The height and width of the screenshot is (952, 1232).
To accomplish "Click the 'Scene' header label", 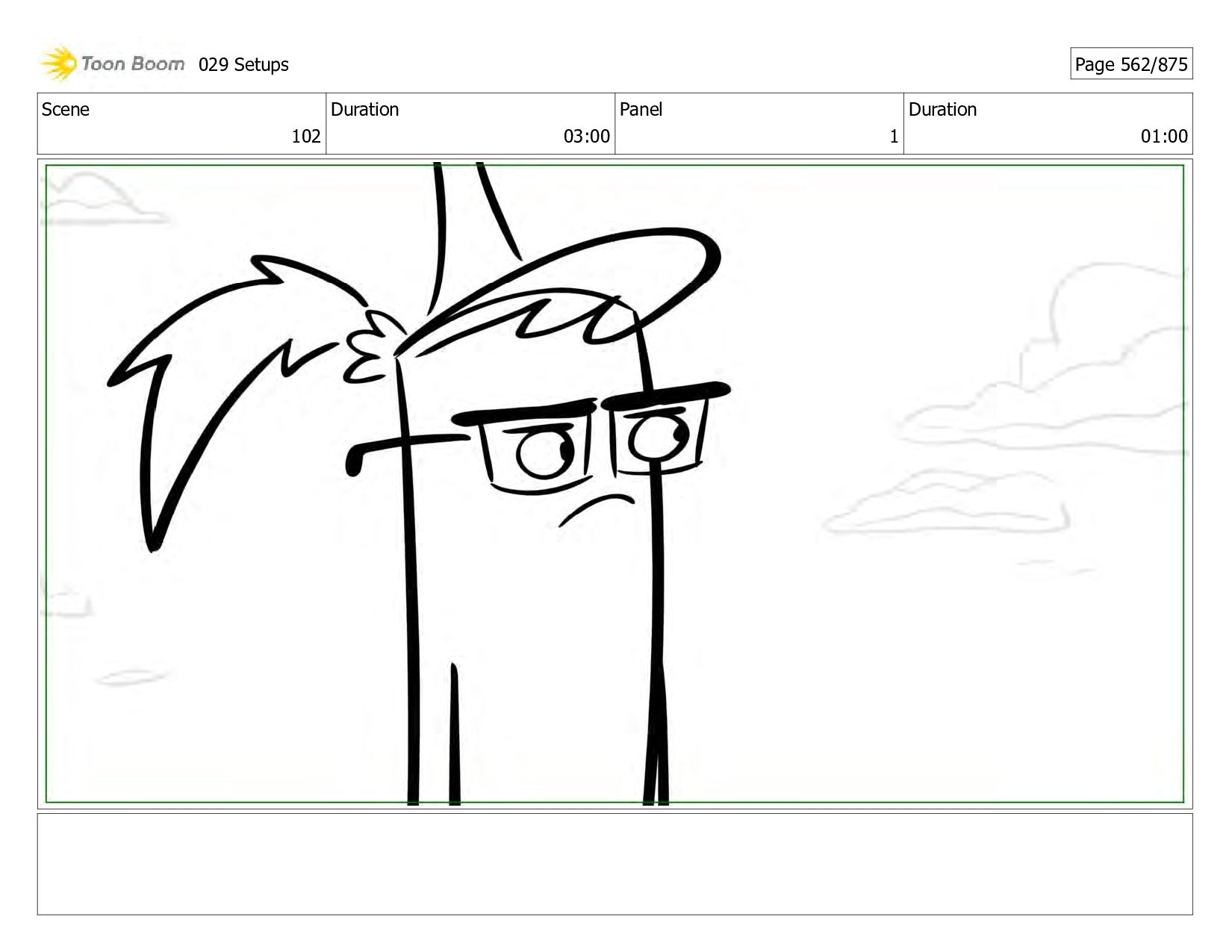I will pyautogui.click(x=66, y=110).
